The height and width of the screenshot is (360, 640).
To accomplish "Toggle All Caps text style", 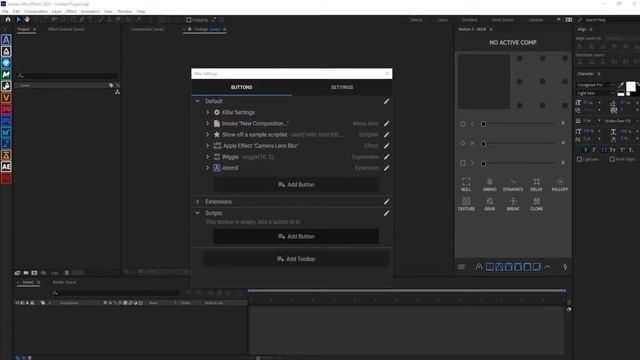I will (603, 150).
